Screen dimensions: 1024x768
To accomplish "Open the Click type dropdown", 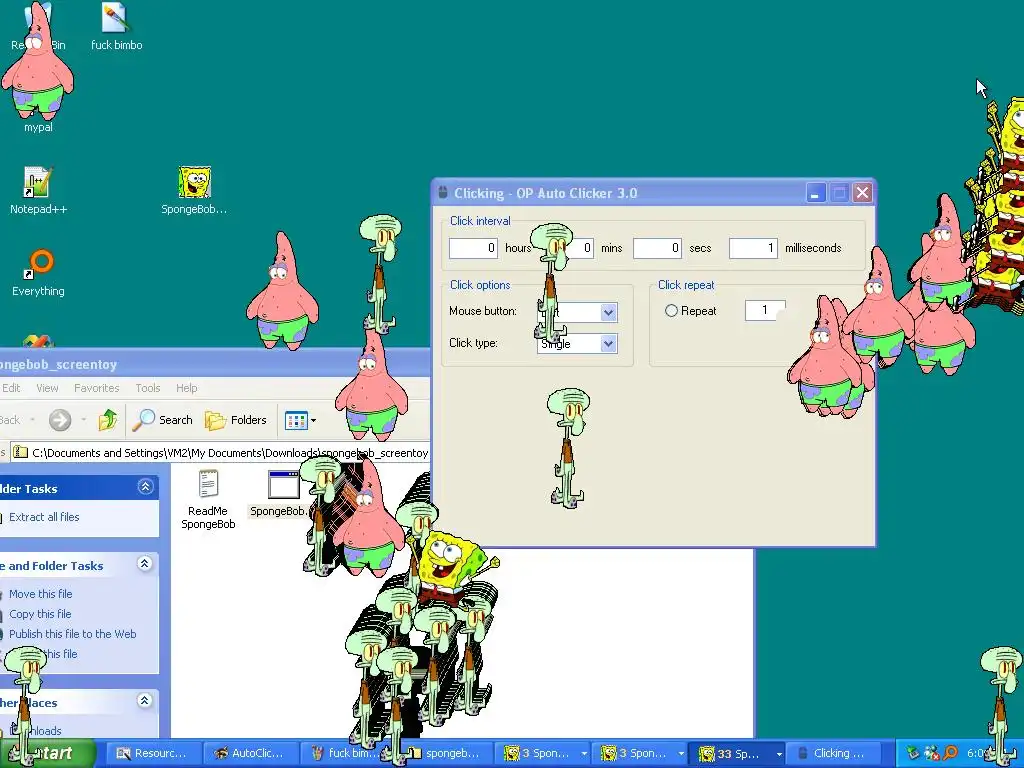I will (608, 344).
